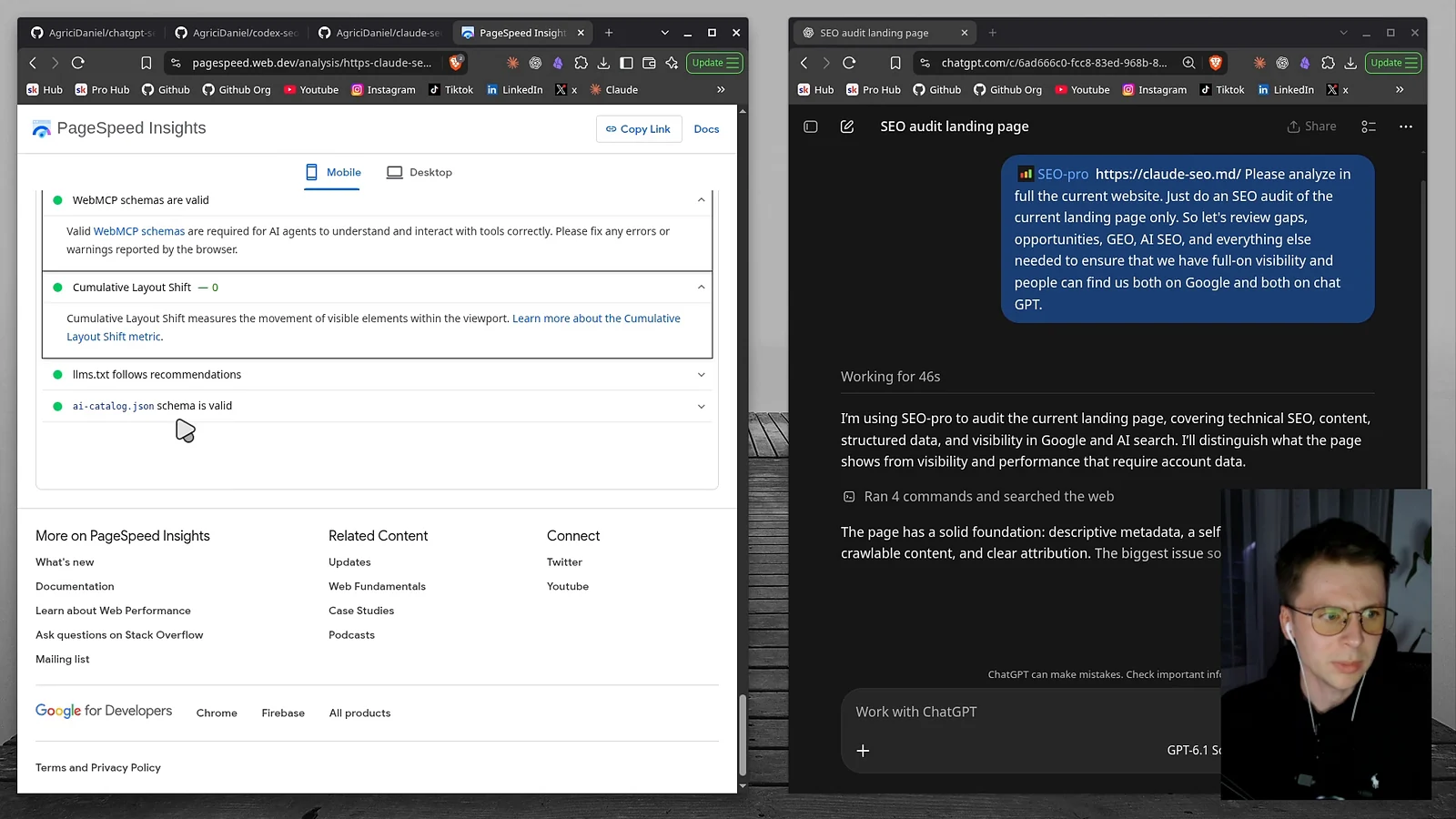Open the tab search dropdown in the left browser

[664, 33]
